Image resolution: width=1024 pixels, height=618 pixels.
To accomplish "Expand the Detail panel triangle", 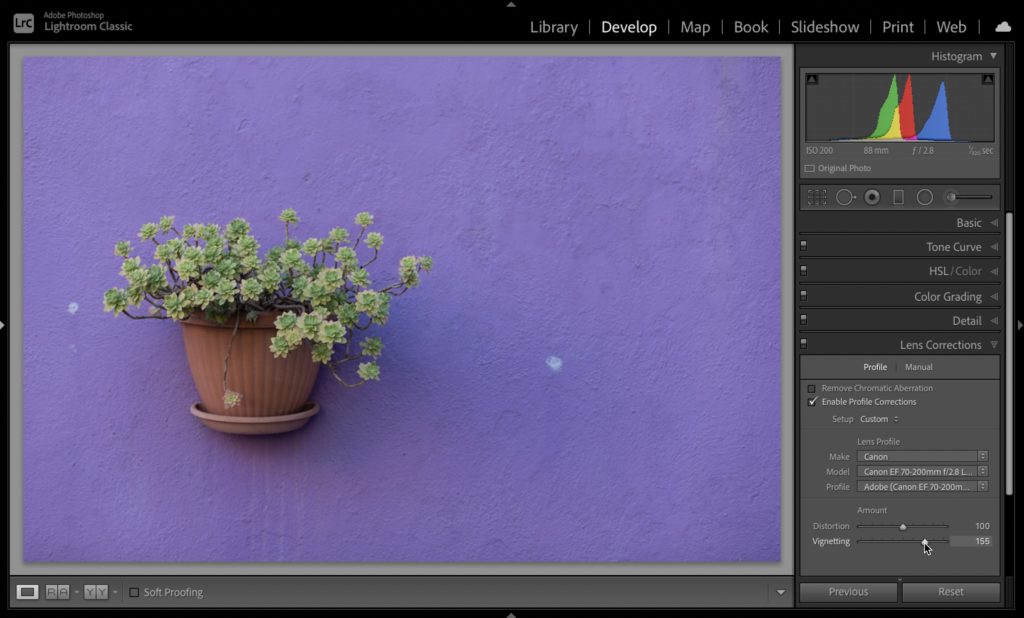I will [994, 321].
